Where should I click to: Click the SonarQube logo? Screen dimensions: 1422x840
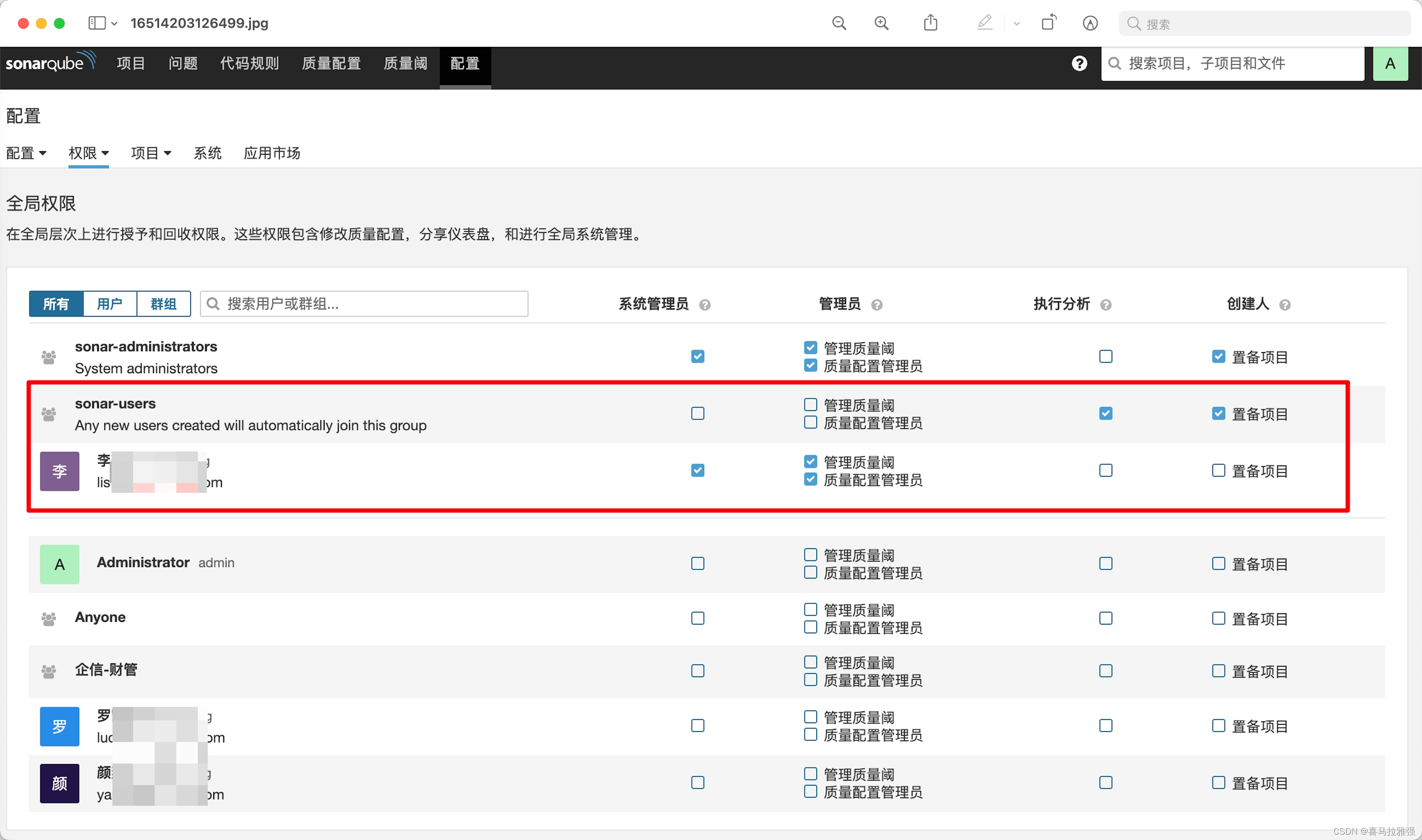pos(50,62)
